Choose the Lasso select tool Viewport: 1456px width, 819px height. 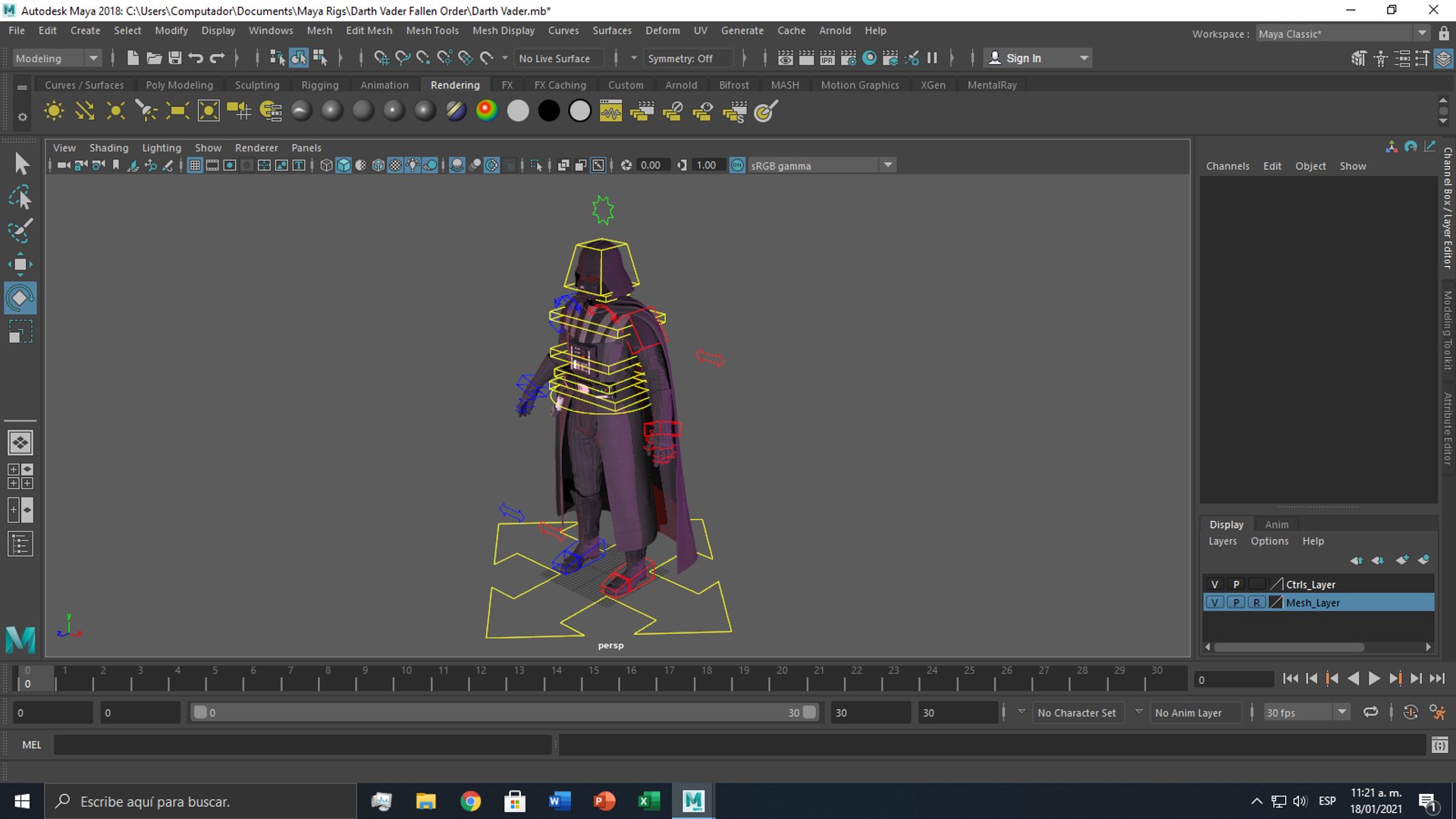click(x=21, y=197)
